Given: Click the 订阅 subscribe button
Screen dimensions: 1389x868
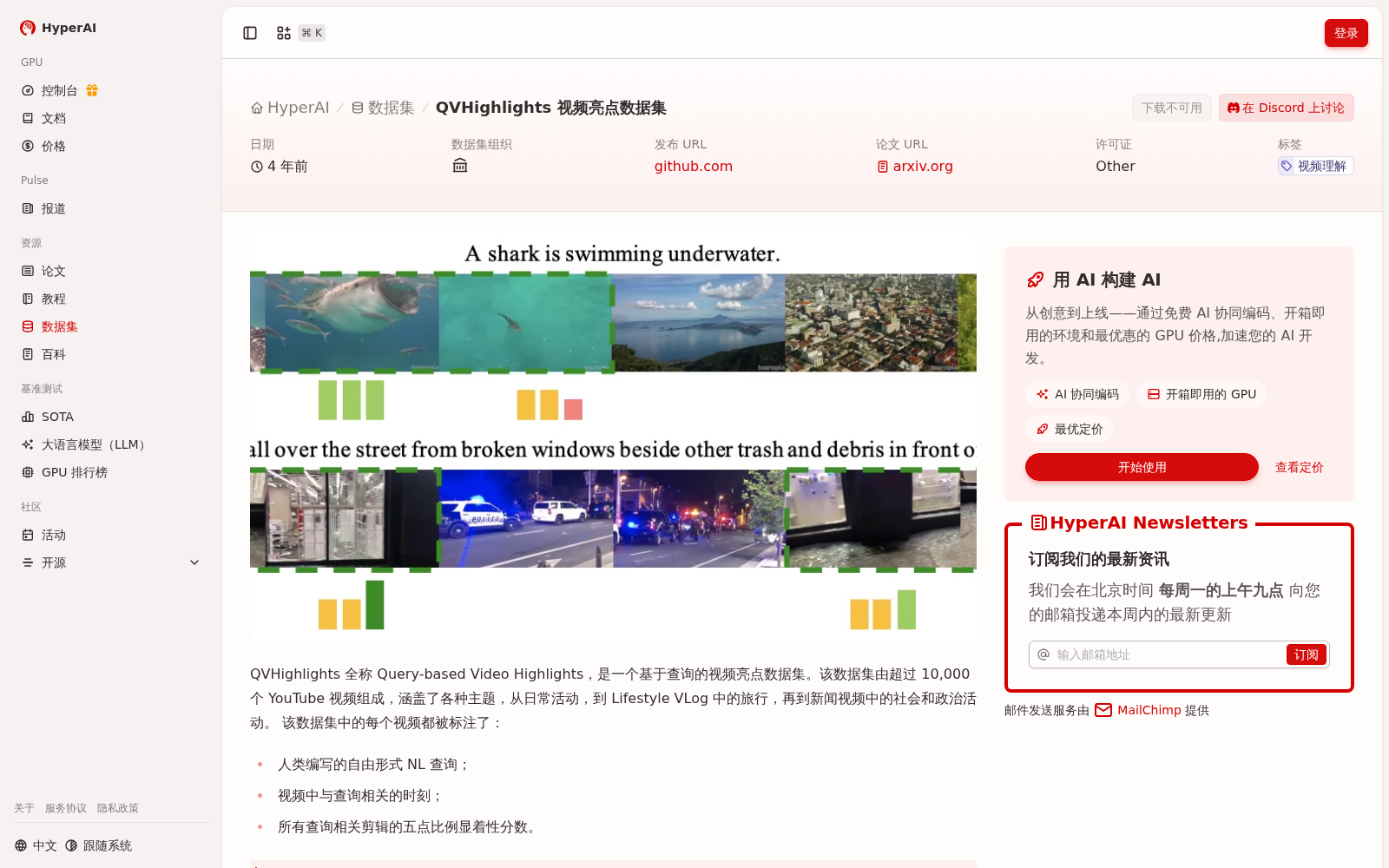Looking at the screenshot, I should click(1306, 654).
